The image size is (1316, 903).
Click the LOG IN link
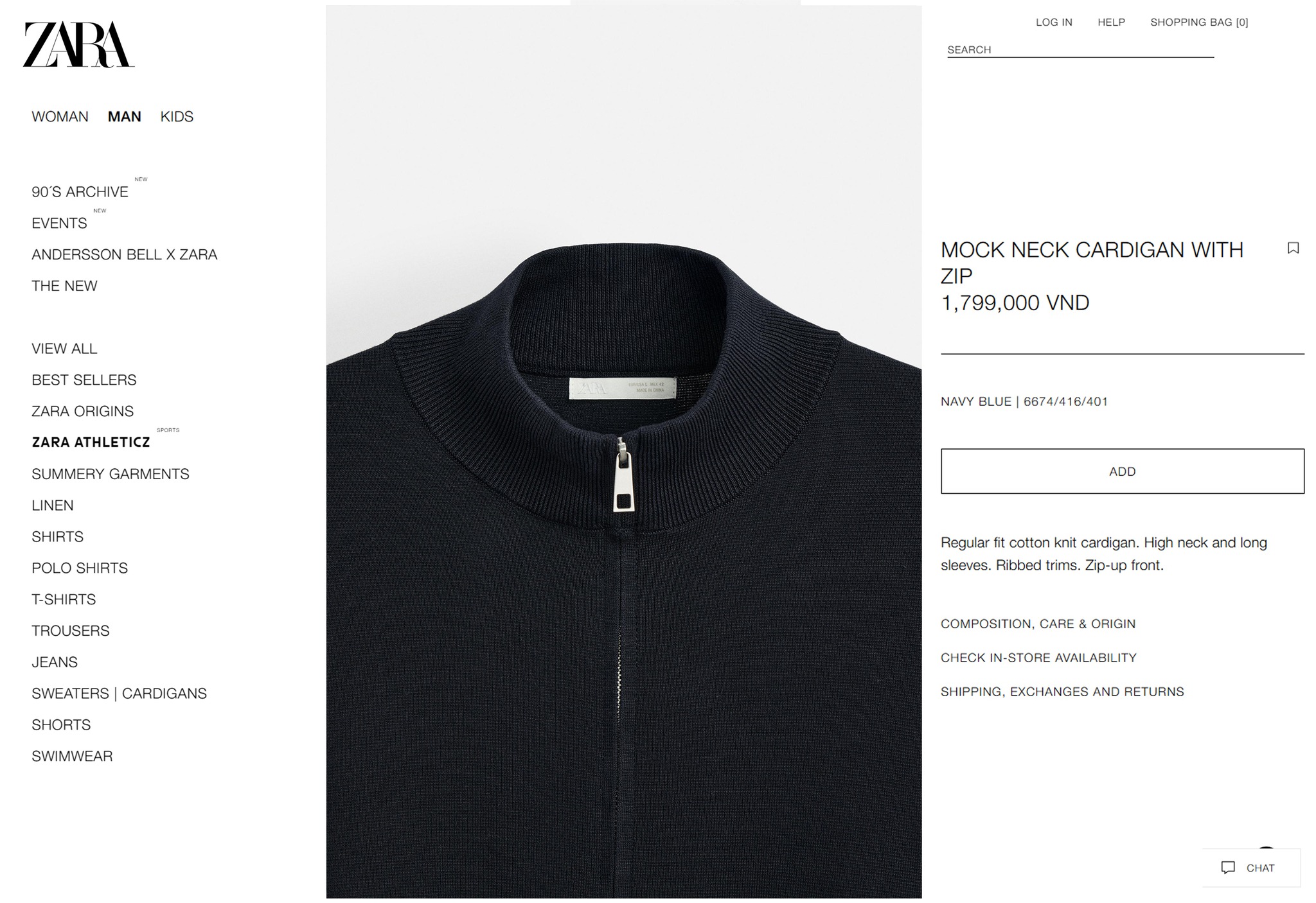[x=1054, y=22]
